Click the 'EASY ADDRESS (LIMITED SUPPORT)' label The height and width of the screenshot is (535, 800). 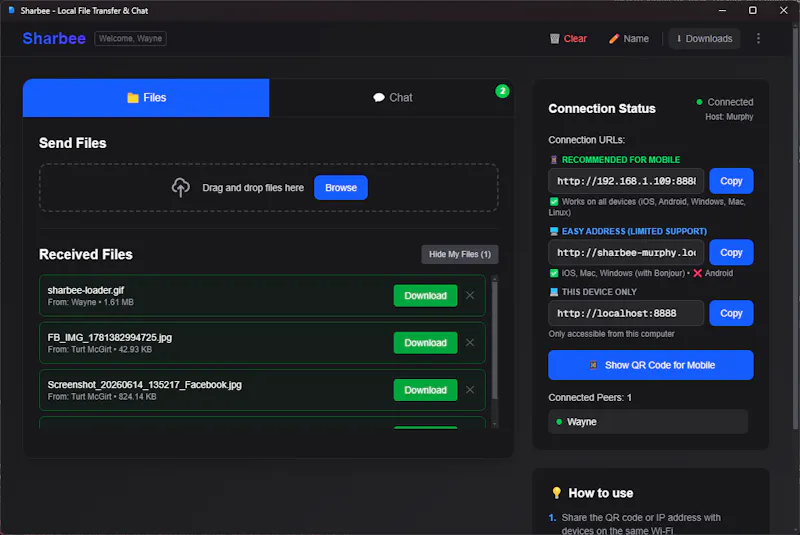[634, 232]
